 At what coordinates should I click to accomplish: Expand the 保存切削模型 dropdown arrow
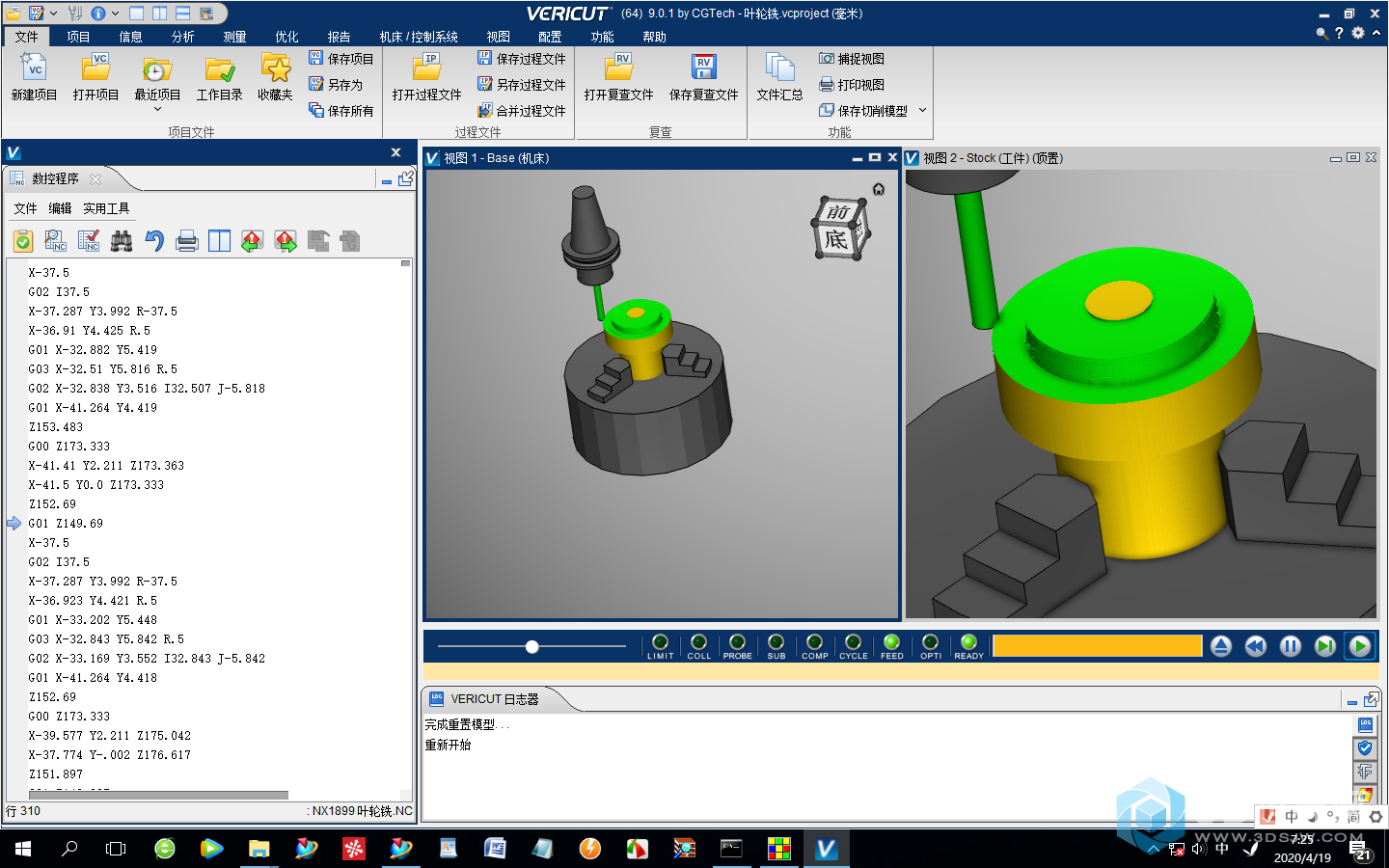pyautogui.click(x=922, y=111)
